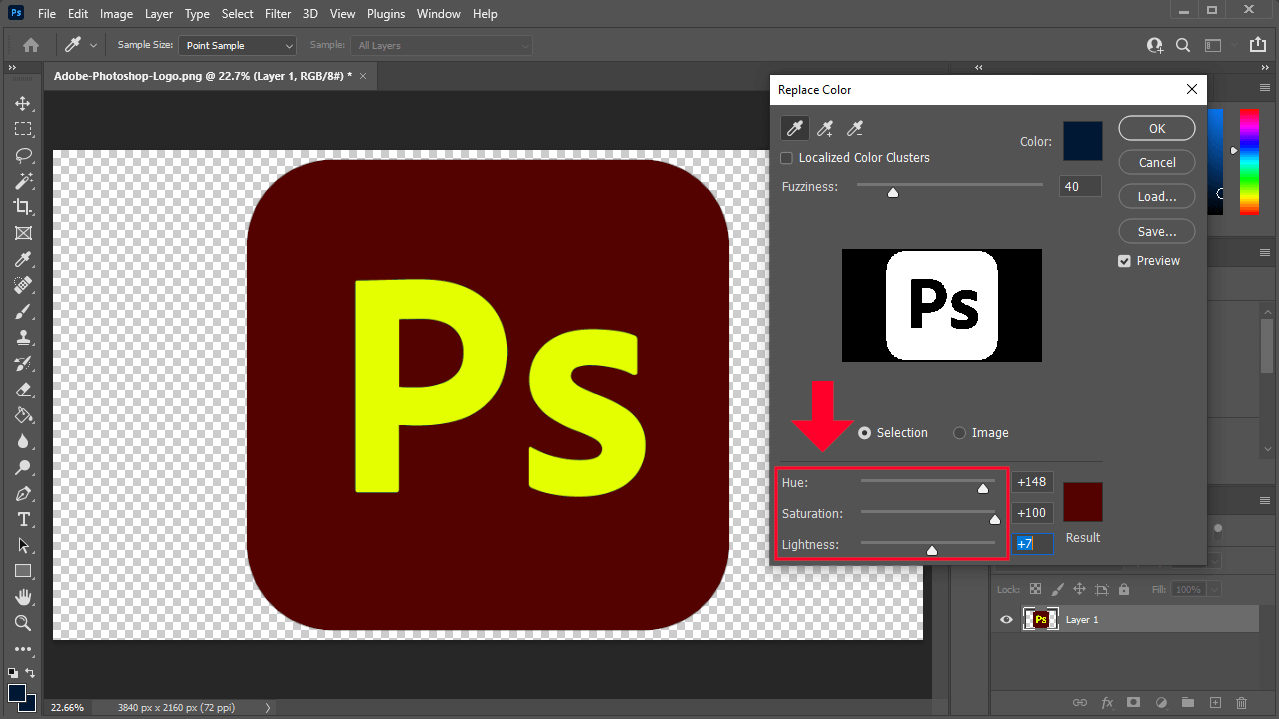This screenshot has height=719, width=1279.
Task: Click OK in Replace Color dialog
Action: 1157,128
